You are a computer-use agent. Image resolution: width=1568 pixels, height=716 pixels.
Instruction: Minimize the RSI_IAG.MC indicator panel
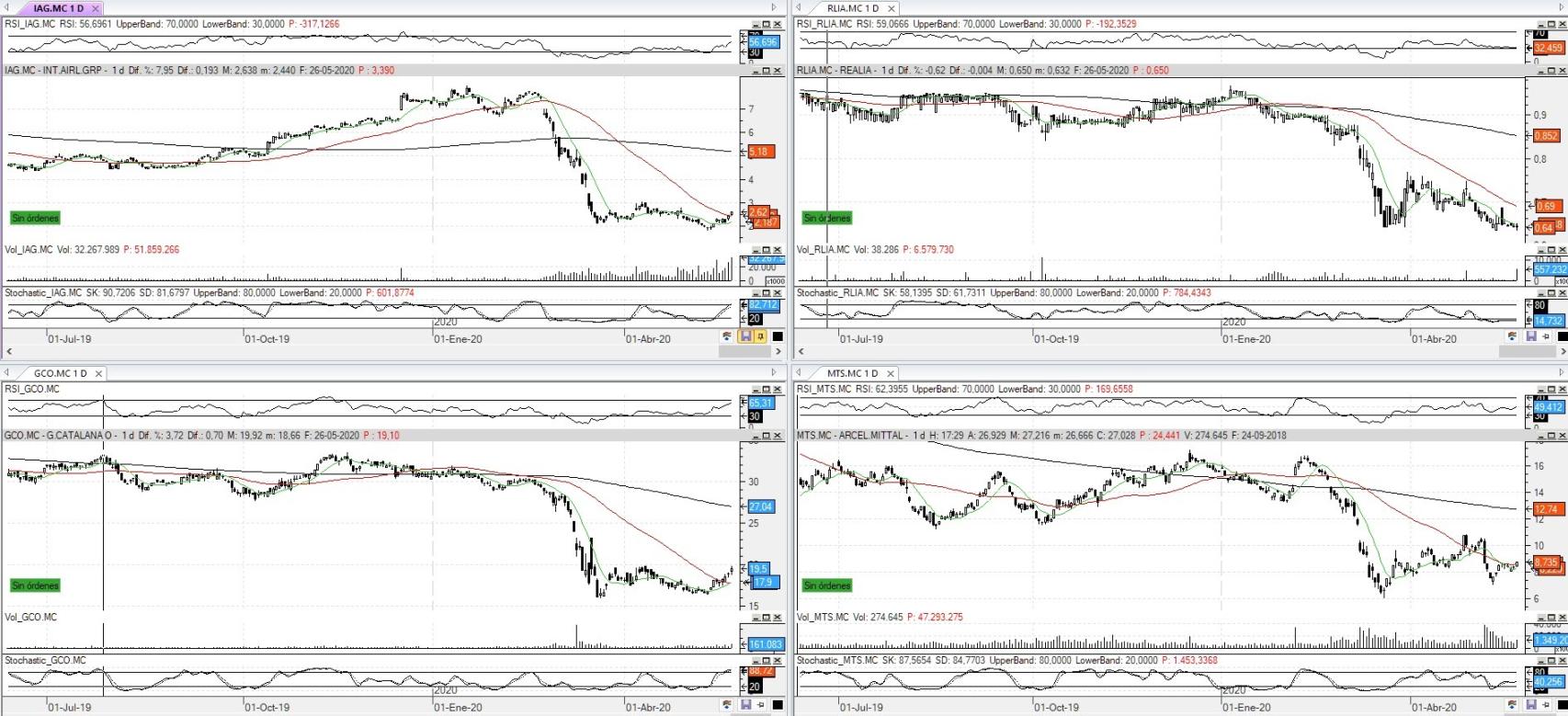coord(756,24)
